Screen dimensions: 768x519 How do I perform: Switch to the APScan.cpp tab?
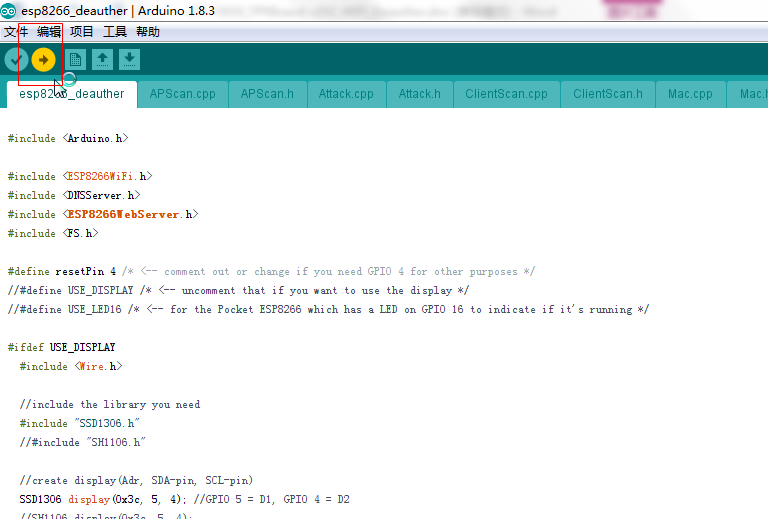[x=182, y=94]
